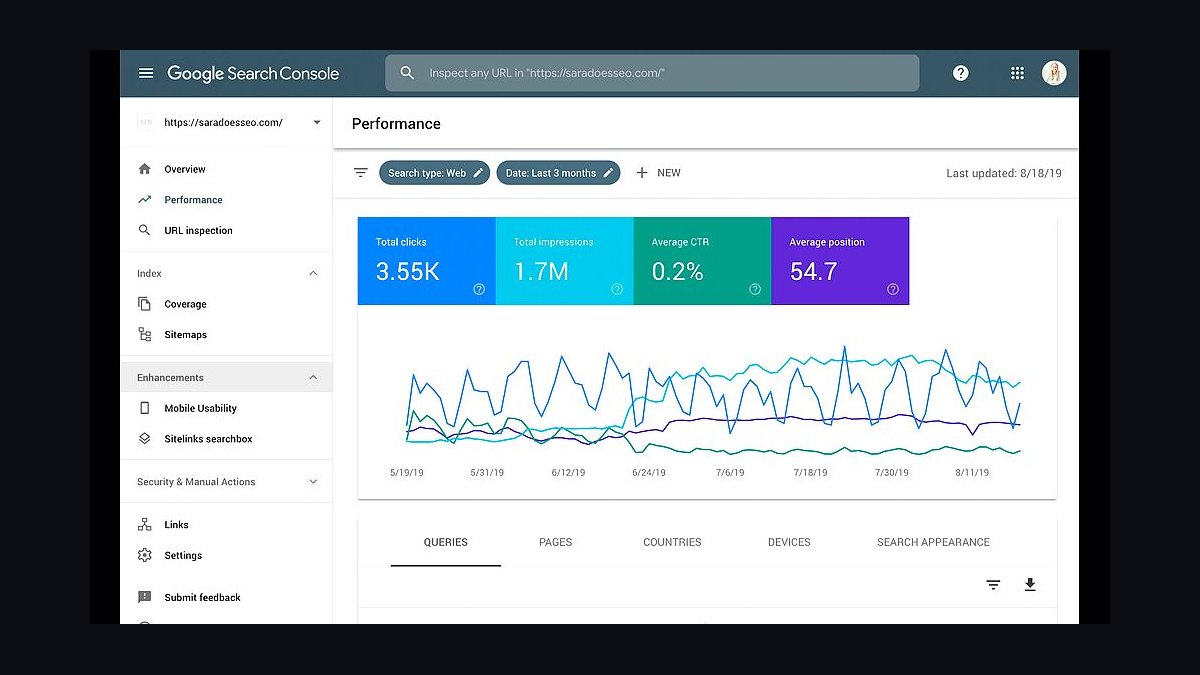Edit Date filter via its pencil icon
The height and width of the screenshot is (675, 1200).
coord(608,173)
